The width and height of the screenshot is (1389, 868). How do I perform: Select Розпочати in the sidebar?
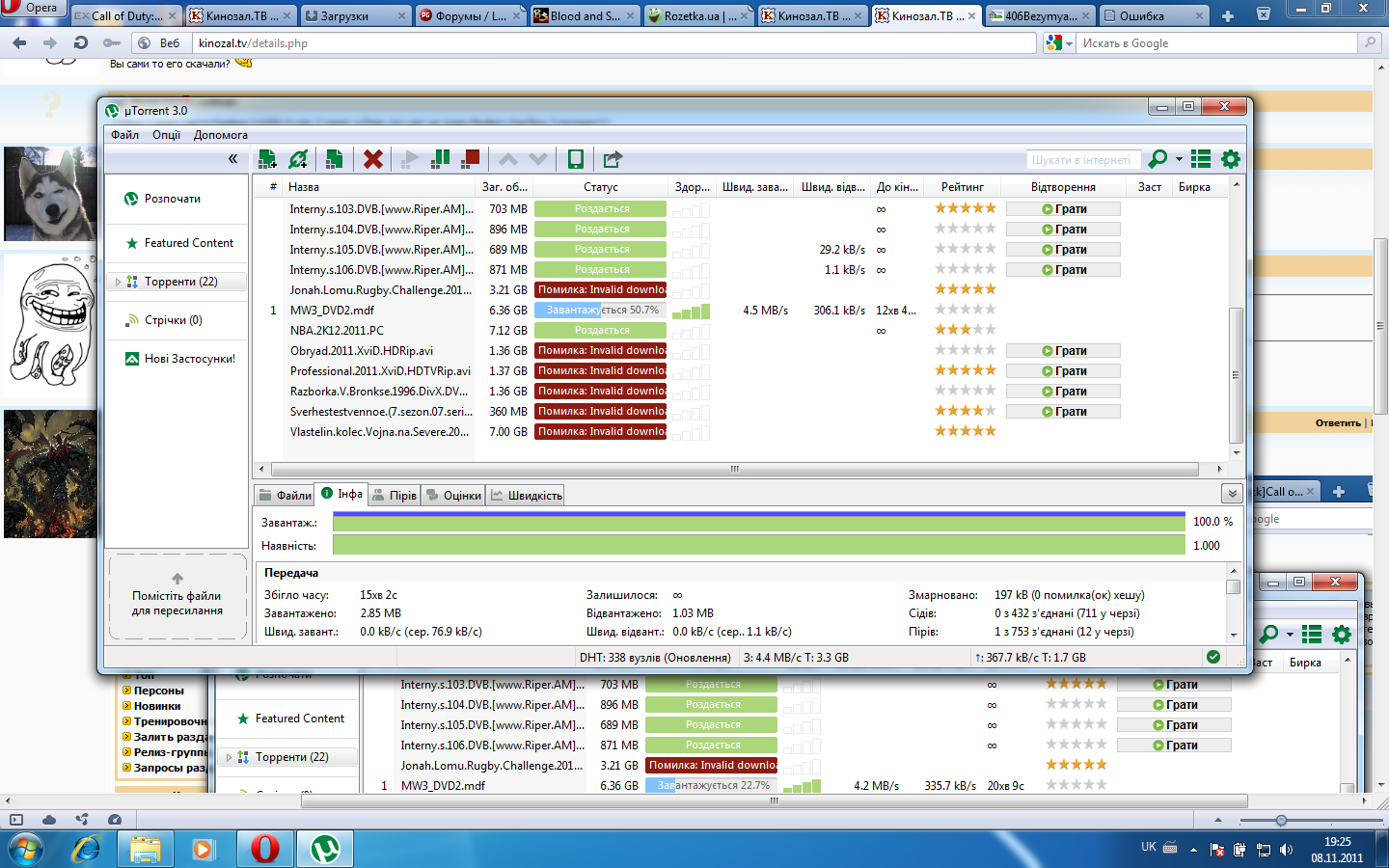(x=162, y=199)
